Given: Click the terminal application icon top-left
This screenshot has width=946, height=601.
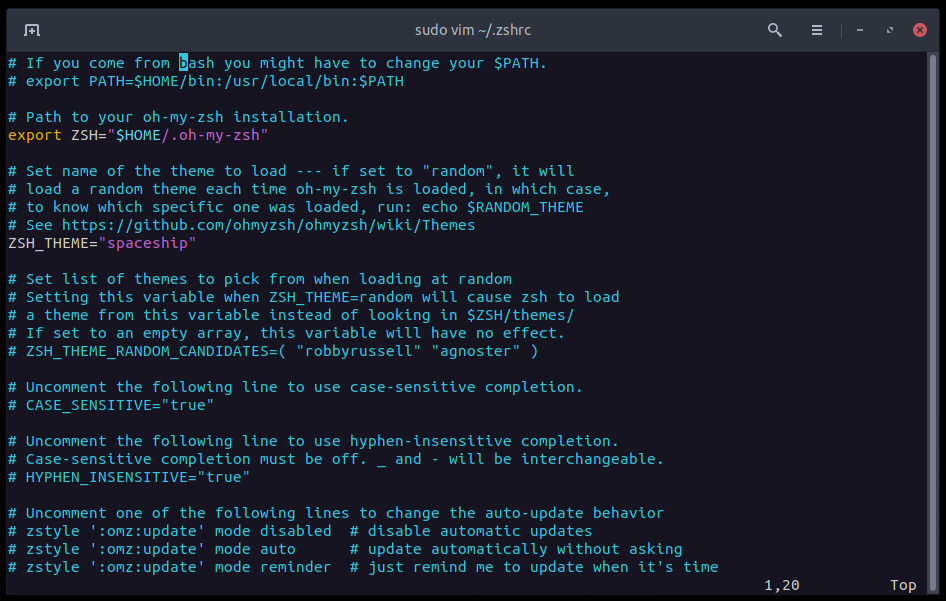Looking at the screenshot, I should [x=31, y=30].
